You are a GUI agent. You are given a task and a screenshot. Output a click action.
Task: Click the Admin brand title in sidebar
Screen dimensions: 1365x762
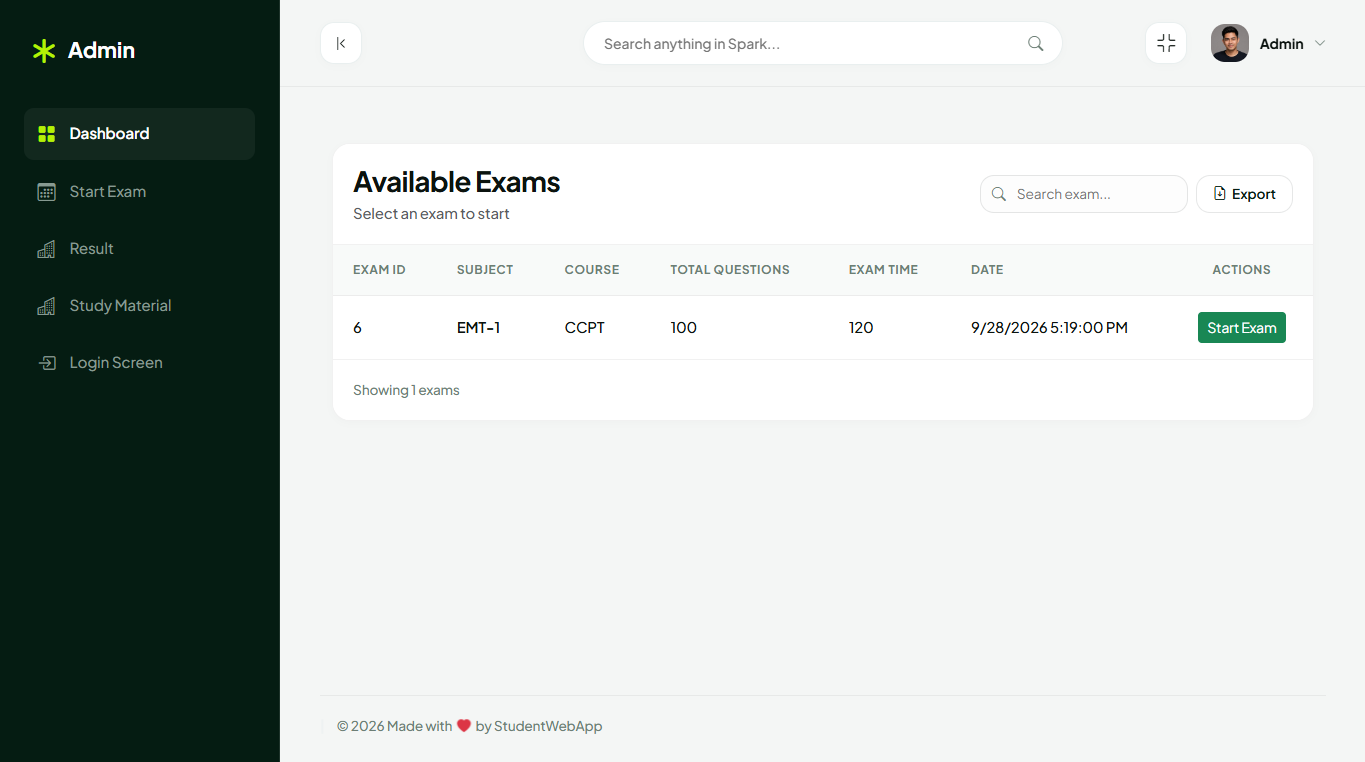[x=101, y=51]
